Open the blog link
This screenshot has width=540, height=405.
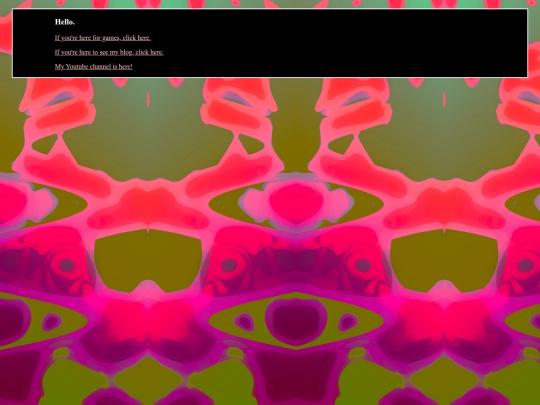(109, 52)
